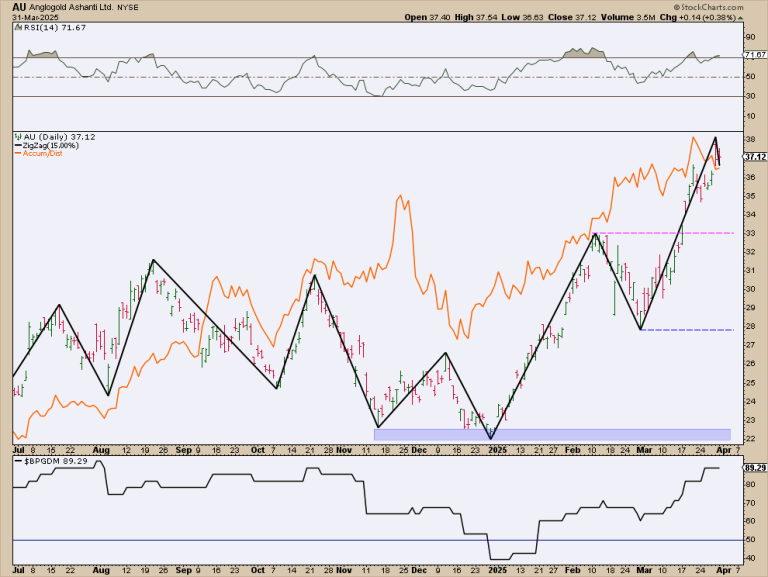The height and width of the screenshot is (577, 768).
Task: Click the Anglogold Ashanti Ltd. company name
Action: [x=71, y=7]
